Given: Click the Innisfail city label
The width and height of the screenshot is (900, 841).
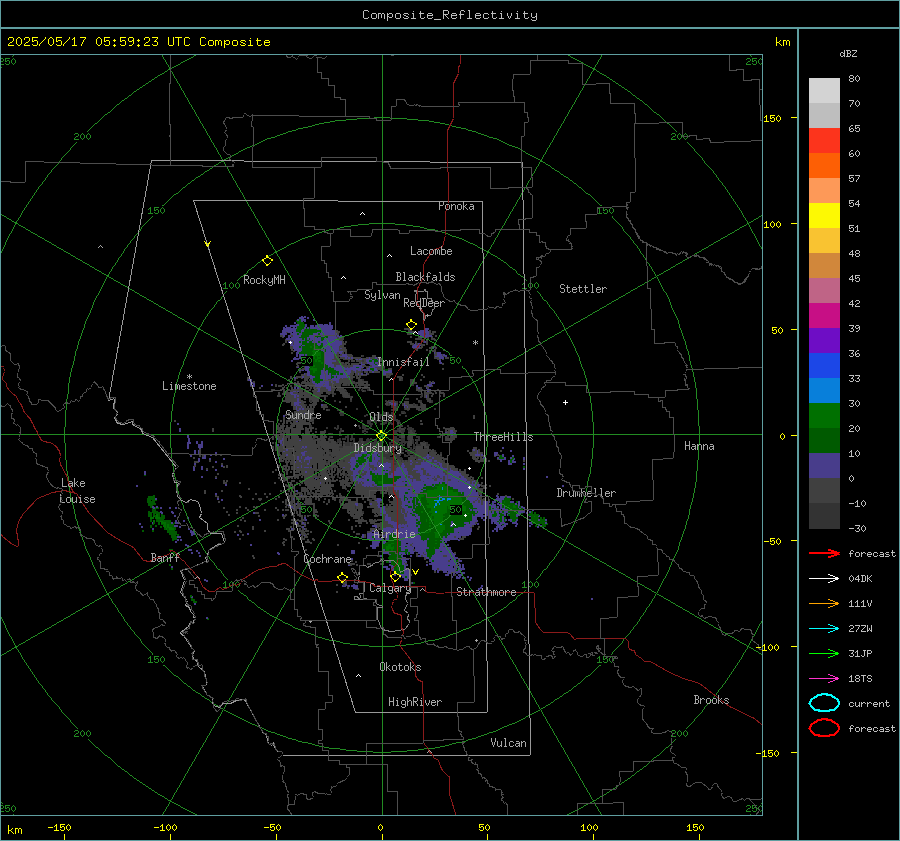Looking at the screenshot, I should [404, 362].
